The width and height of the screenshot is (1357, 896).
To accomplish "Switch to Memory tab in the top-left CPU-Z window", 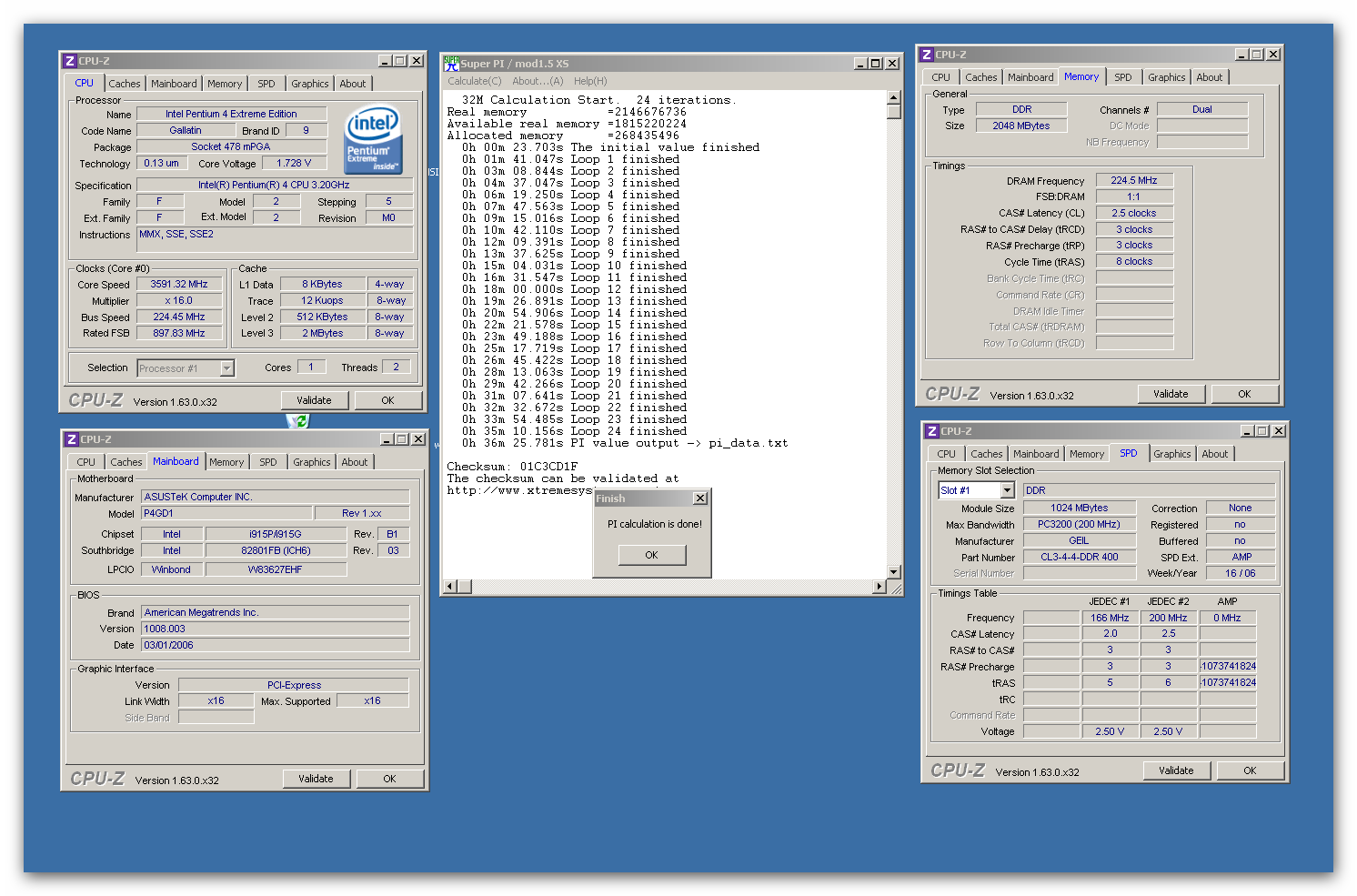I will pos(225,84).
